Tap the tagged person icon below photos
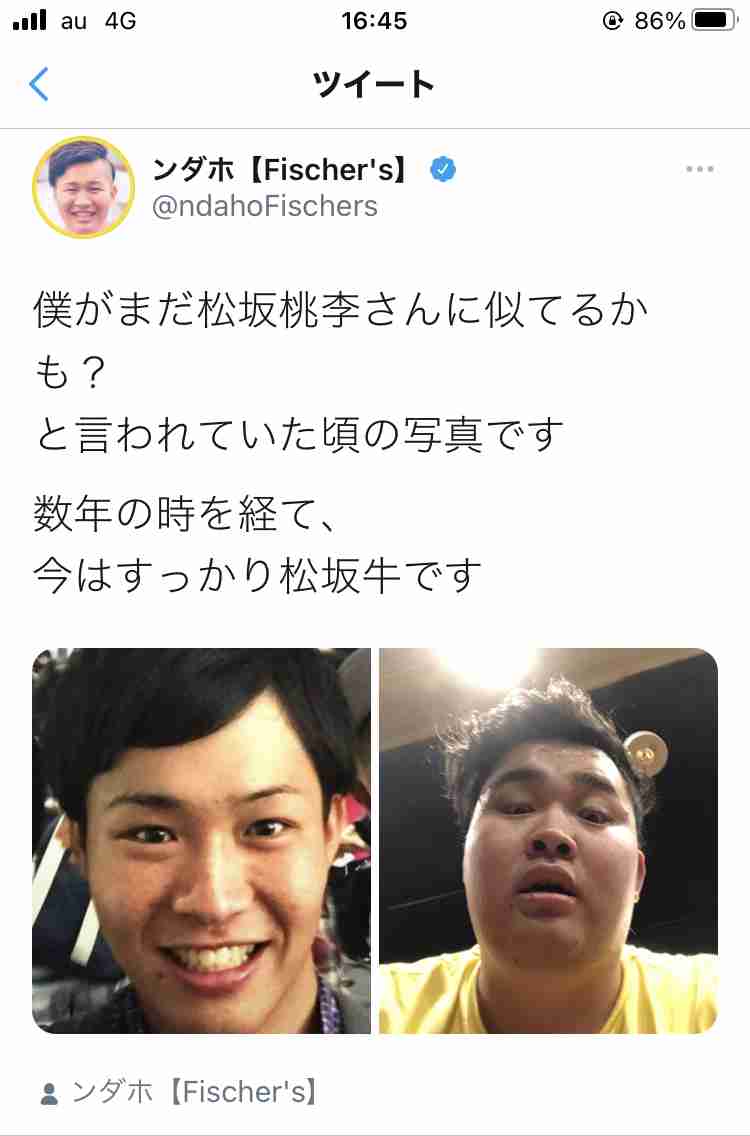Screen dimensions: 750x1136 [49, 1093]
